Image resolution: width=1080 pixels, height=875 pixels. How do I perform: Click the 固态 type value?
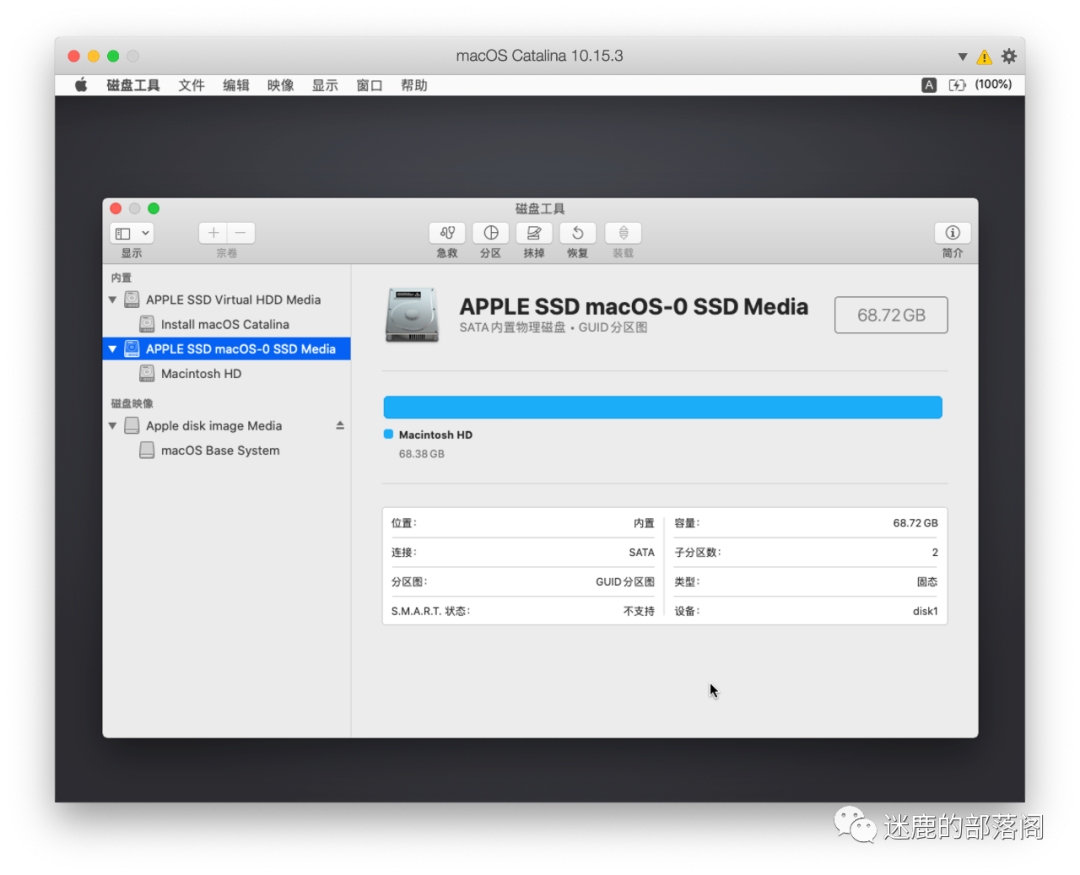coord(927,582)
